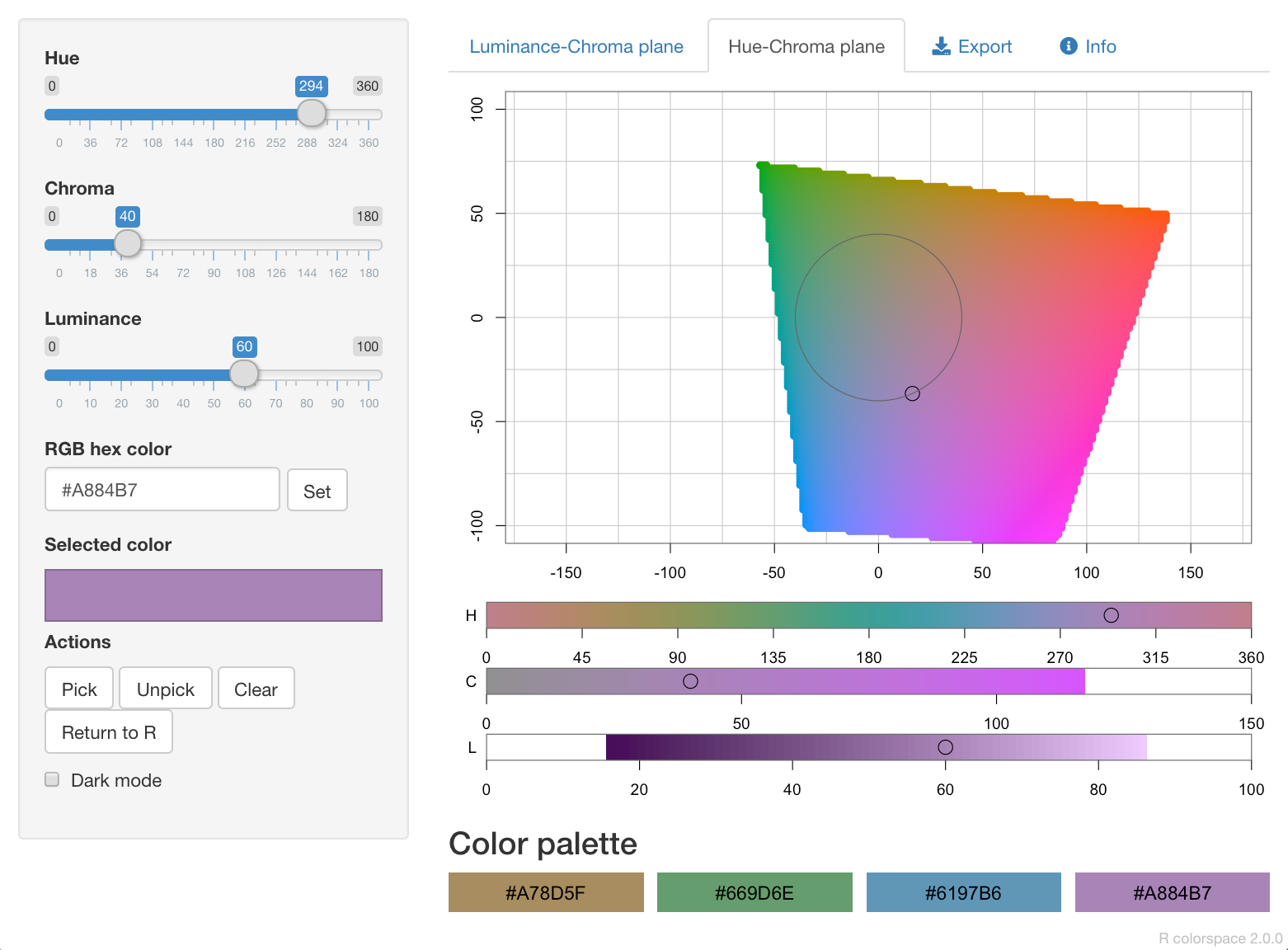
Task: Click the Pick button
Action: pos(79,689)
